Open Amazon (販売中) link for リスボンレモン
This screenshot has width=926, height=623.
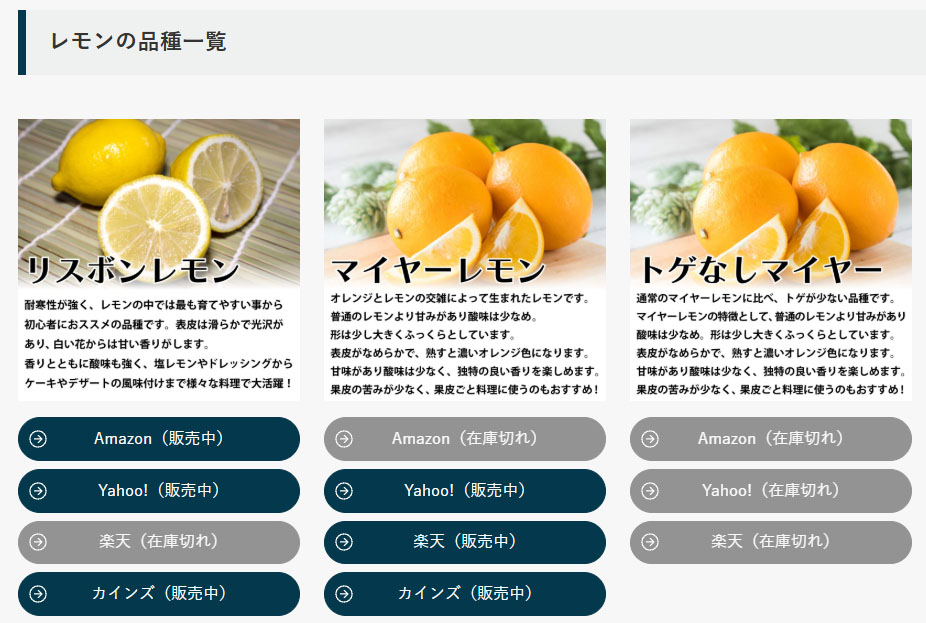pyautogui.click(x=159, y=439)
